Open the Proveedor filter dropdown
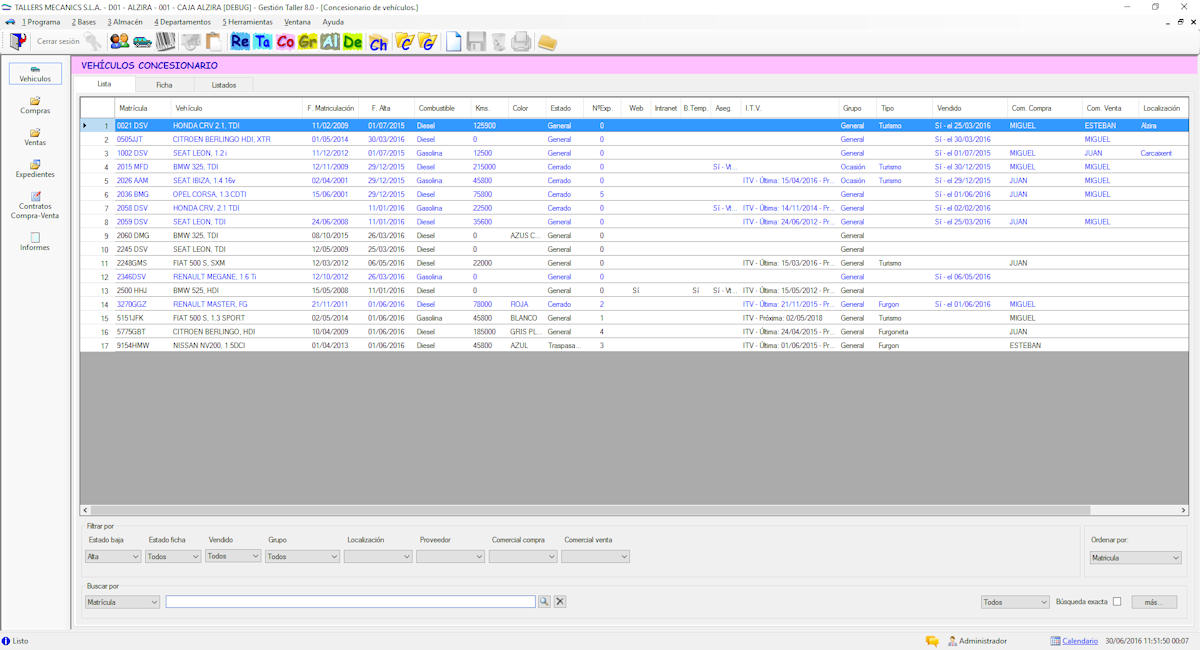Viewport: 1200px width, 650px height. coord(451,557)
